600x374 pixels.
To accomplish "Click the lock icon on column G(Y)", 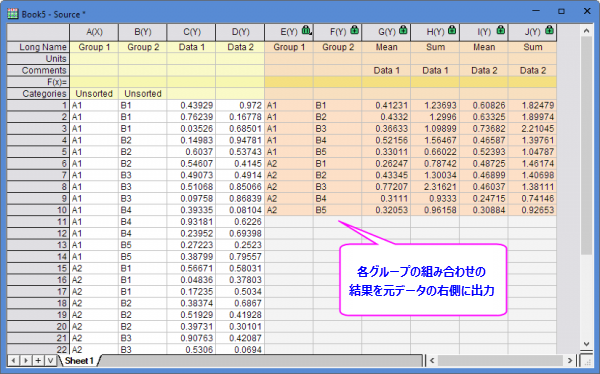I will point(403,30).
